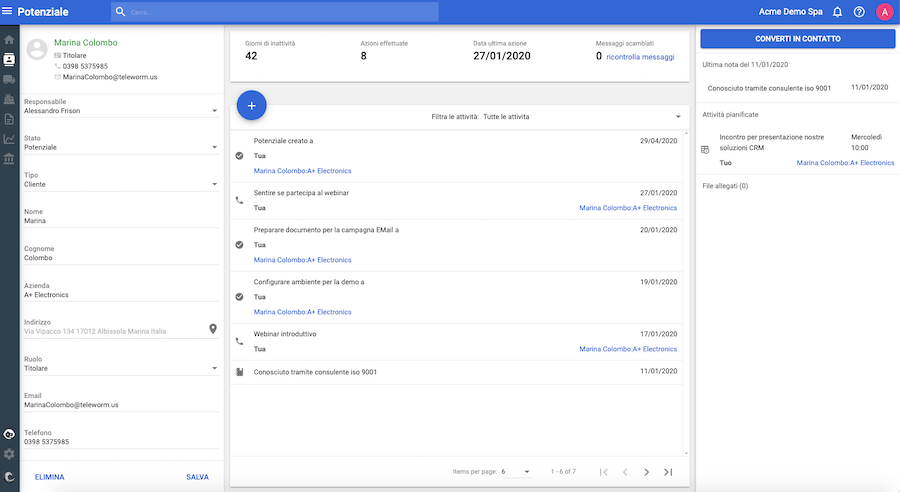Open Marina Colombo link on Sentire se partecipa row
Image resolution: width=900 pixels, height=492 pixels.
pyautogui.click(x=628, y=208)
